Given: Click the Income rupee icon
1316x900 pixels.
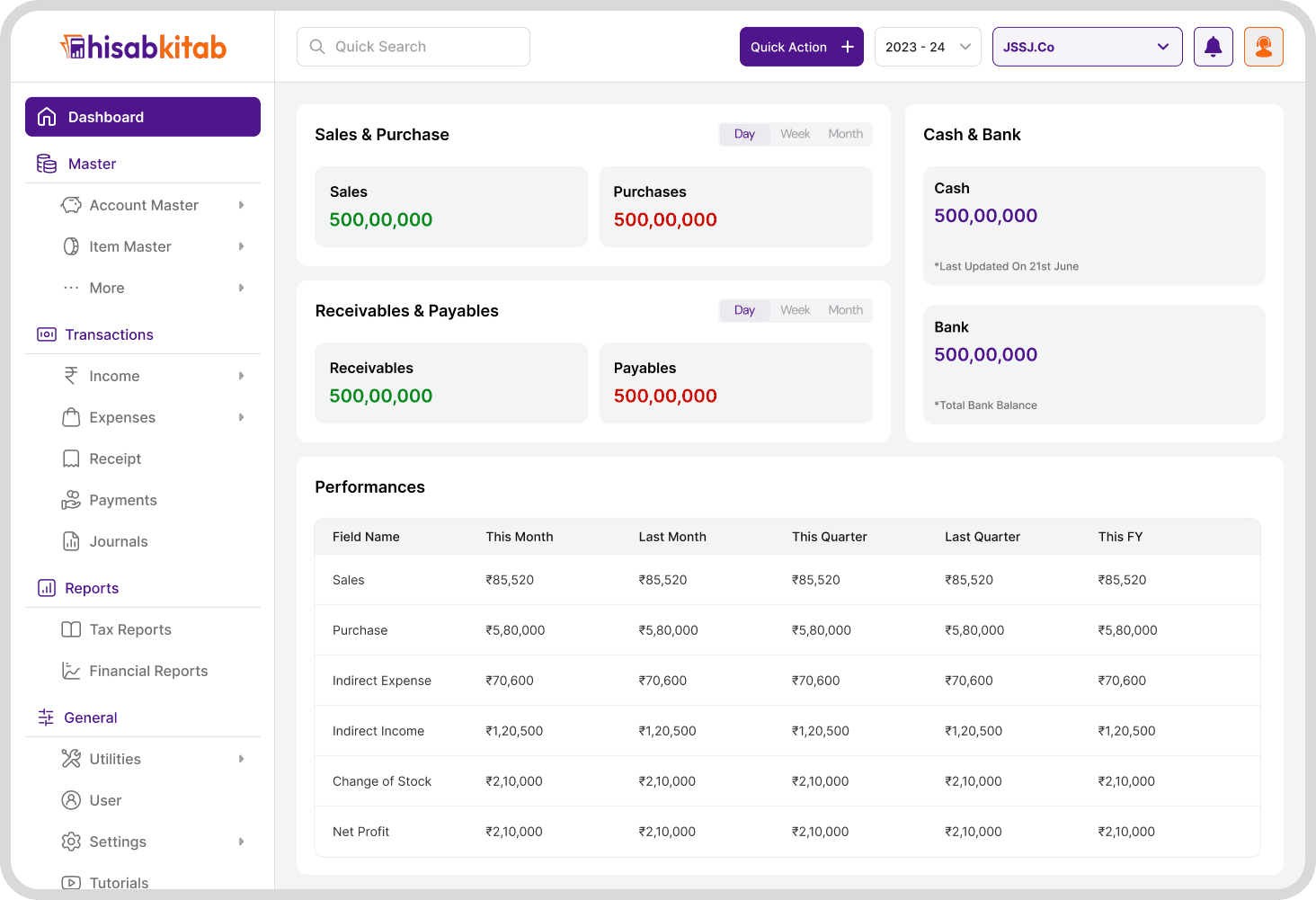Looking at the screenshot, I should pyautogui.click(x=71, y=376).
